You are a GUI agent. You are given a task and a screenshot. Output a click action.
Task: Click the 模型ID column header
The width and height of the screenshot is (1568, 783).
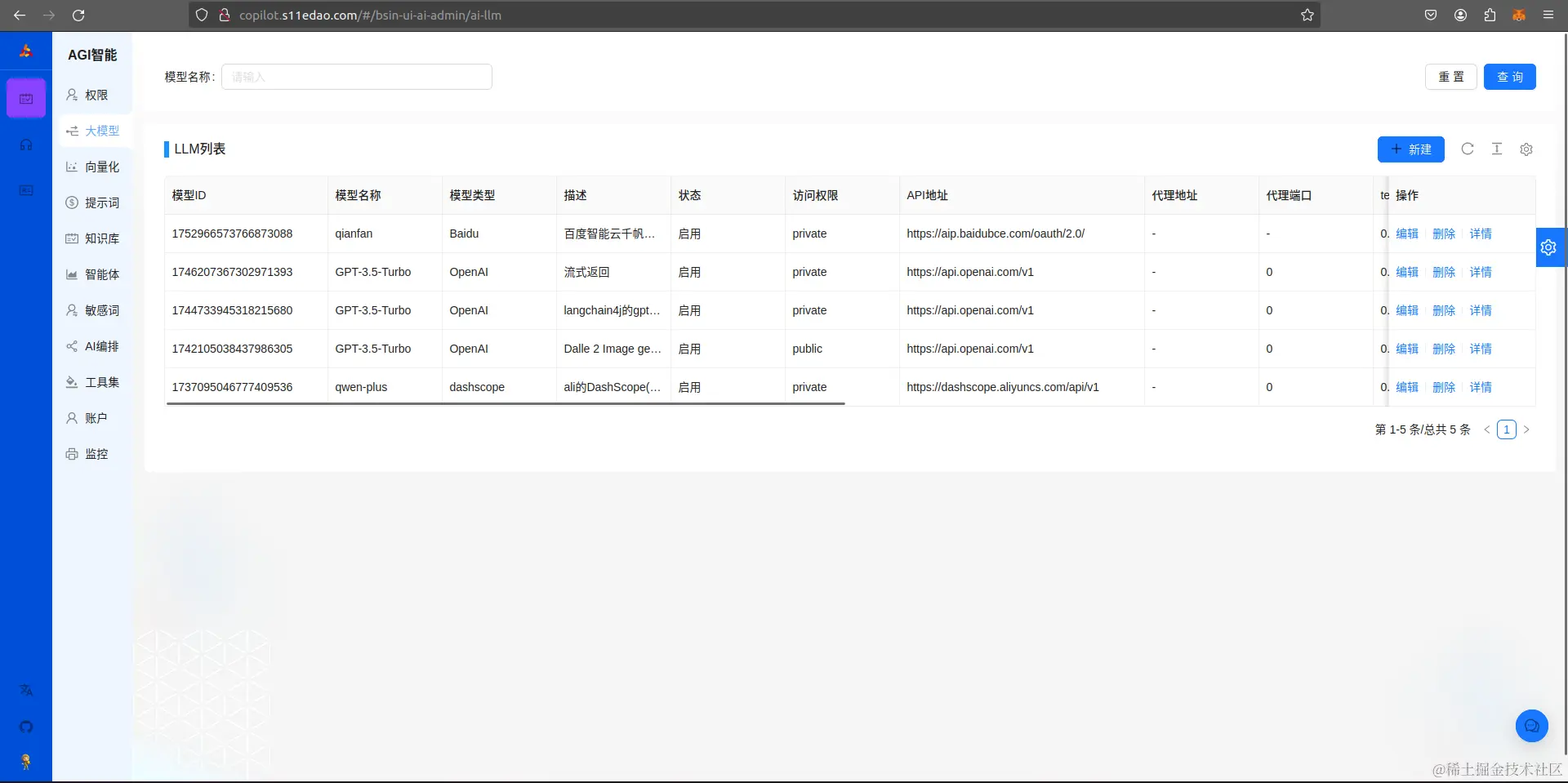[246, 195]
